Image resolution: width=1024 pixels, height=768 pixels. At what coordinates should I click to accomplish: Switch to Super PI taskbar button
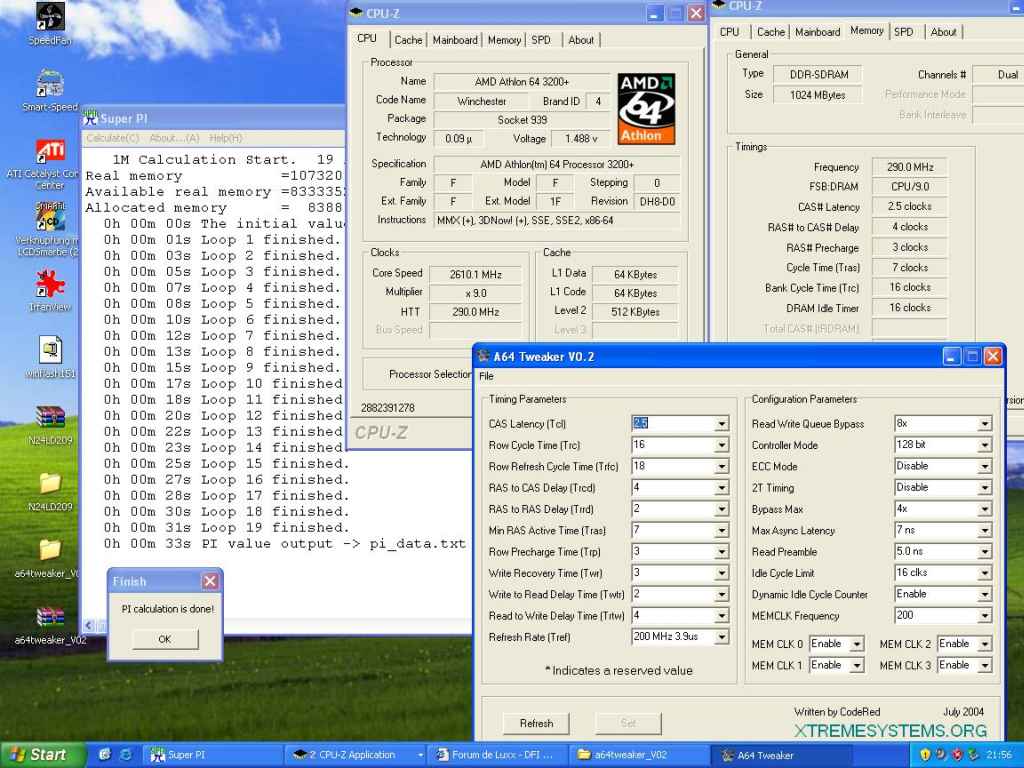click(x=212, y=755)
